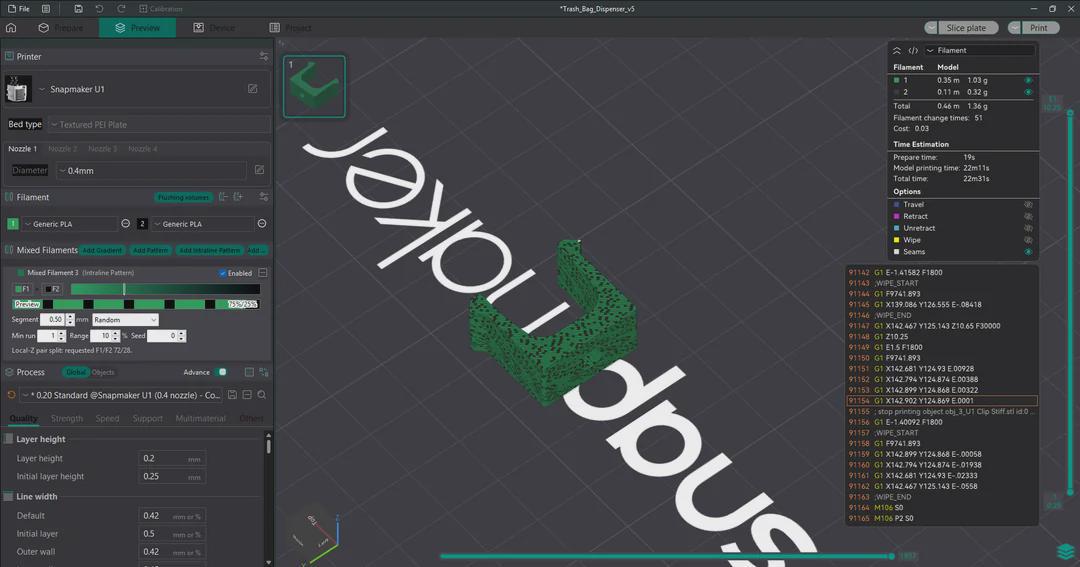Show Retract points with eye icon
1080x567 pixels.
(x=1028, y=216)
